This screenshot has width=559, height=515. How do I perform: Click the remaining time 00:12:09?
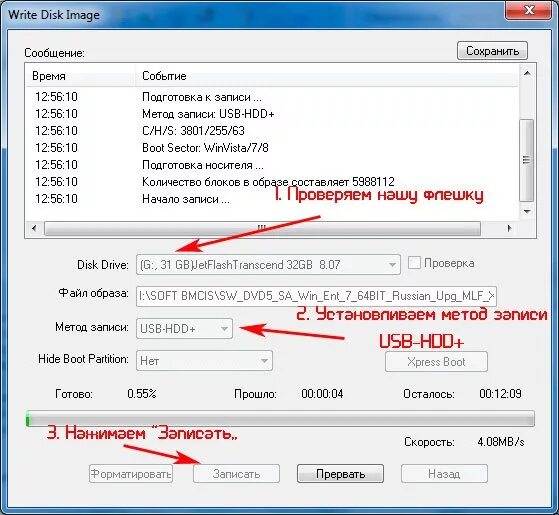[500, 393]
